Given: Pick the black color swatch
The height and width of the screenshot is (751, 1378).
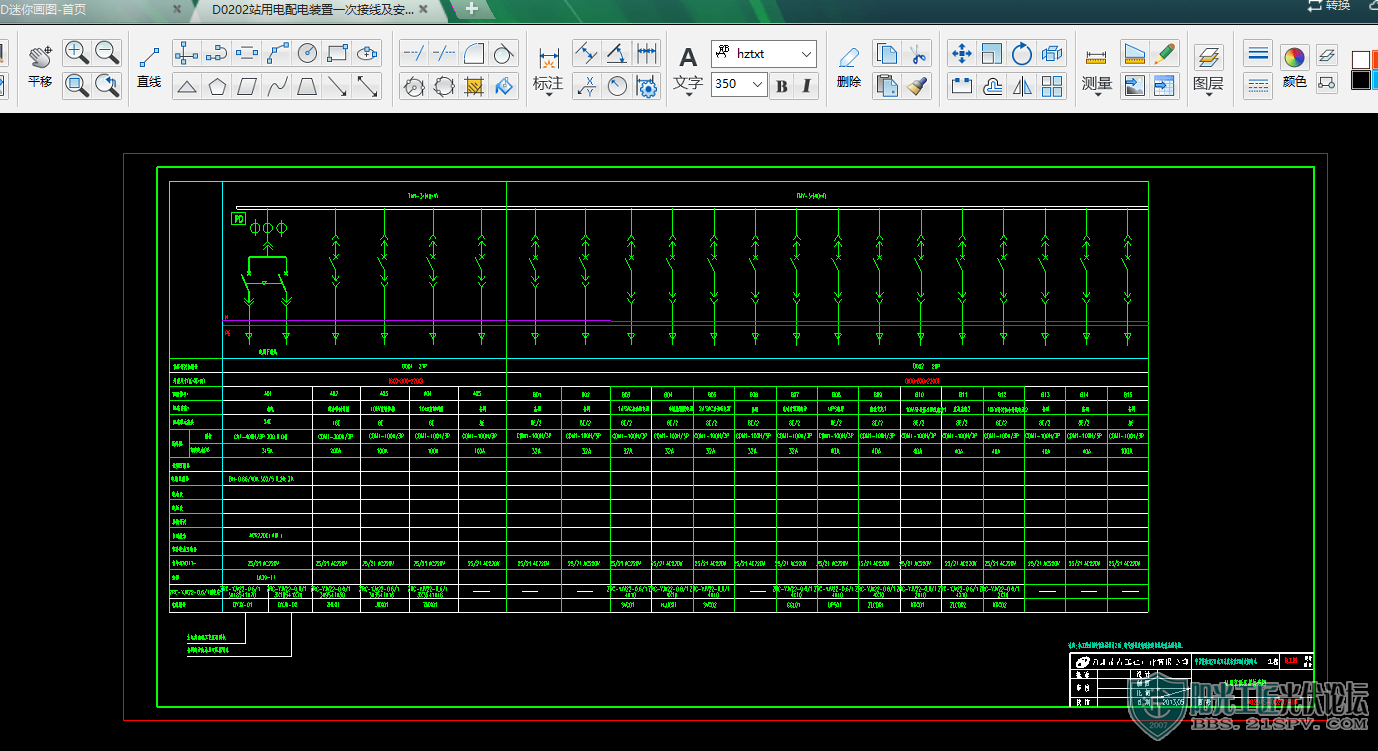Looking at the screenshot, I should (1360, 81).
